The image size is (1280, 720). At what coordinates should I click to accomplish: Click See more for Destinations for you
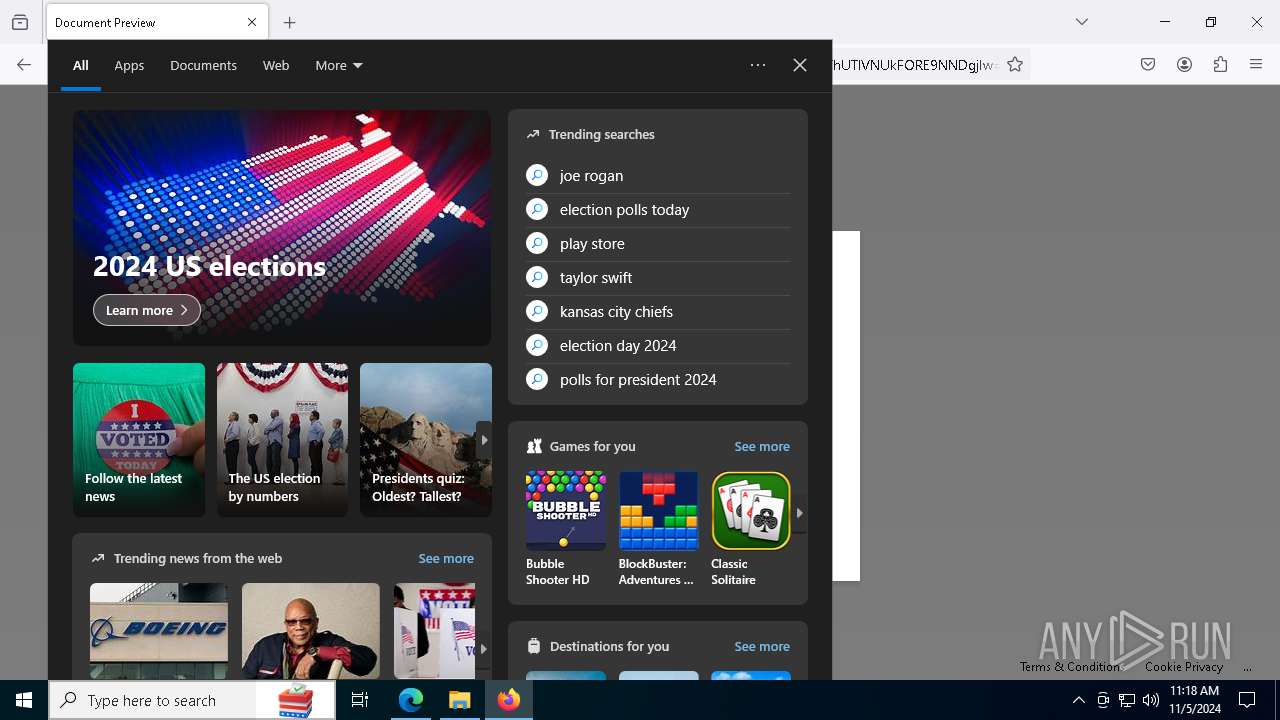coord(762,646)
